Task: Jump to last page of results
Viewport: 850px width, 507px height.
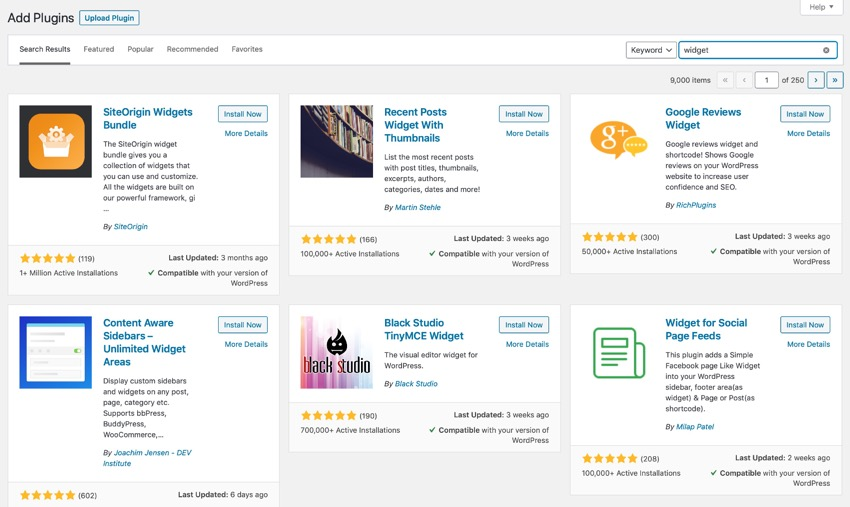Action: pyautogui.click(x=835, y=80)
